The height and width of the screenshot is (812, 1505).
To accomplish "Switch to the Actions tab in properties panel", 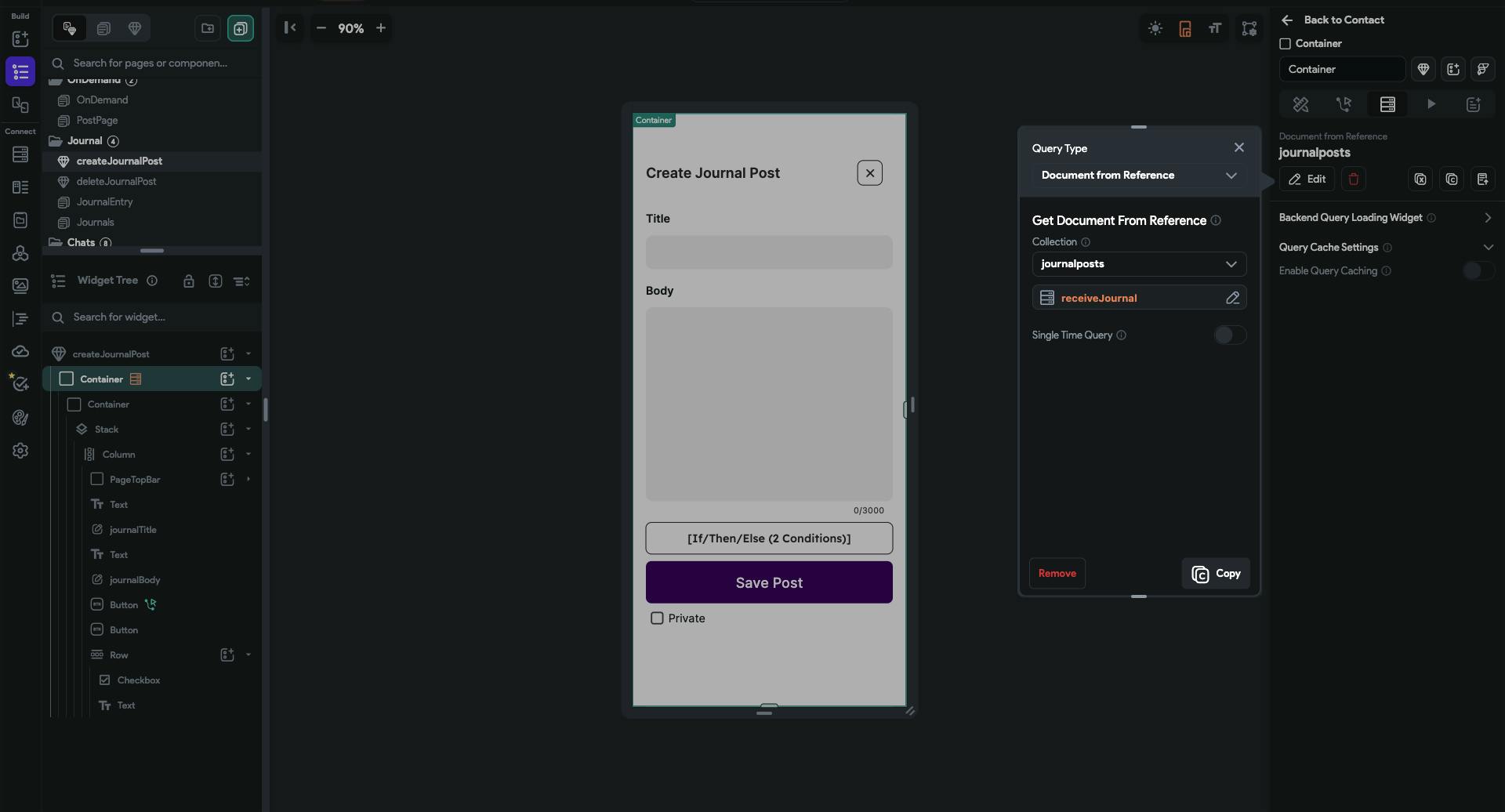I will tap(1344, 104).
